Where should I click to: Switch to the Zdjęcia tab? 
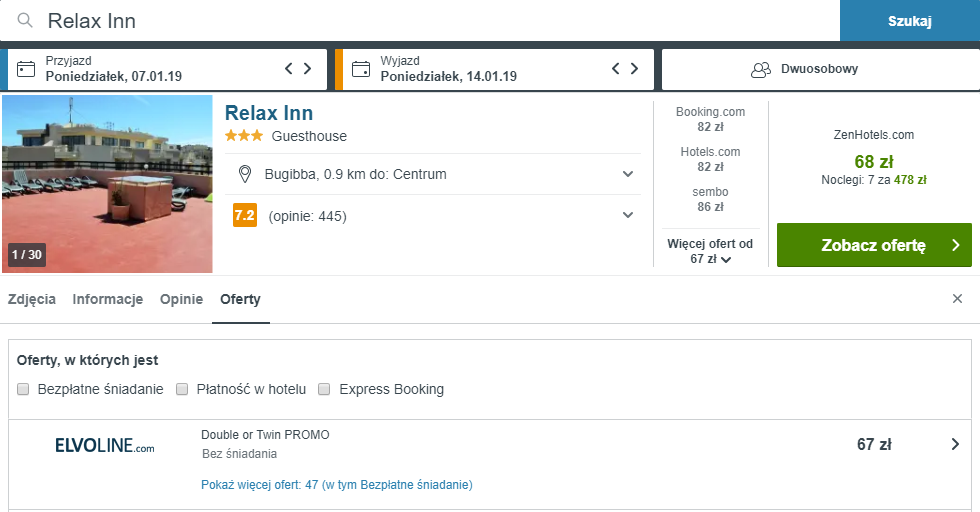tap(31, 299)
